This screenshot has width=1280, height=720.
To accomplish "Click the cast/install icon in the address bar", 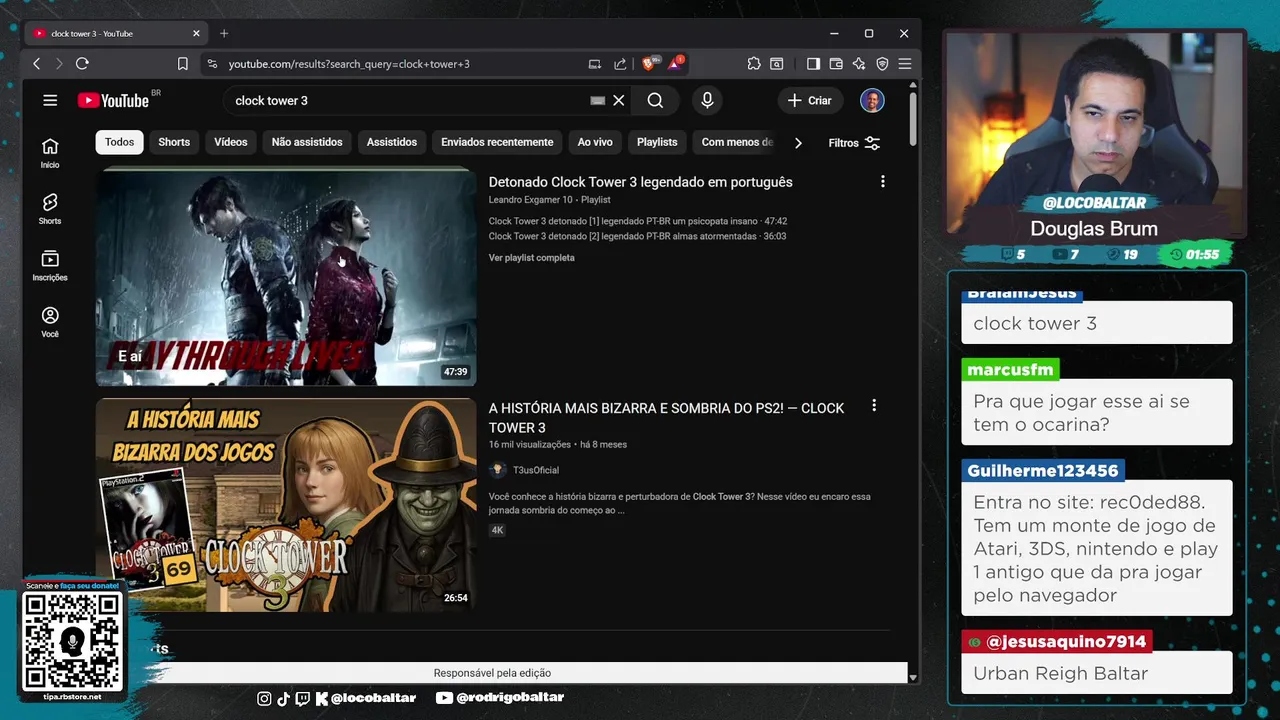I will [x=595, y=64].
